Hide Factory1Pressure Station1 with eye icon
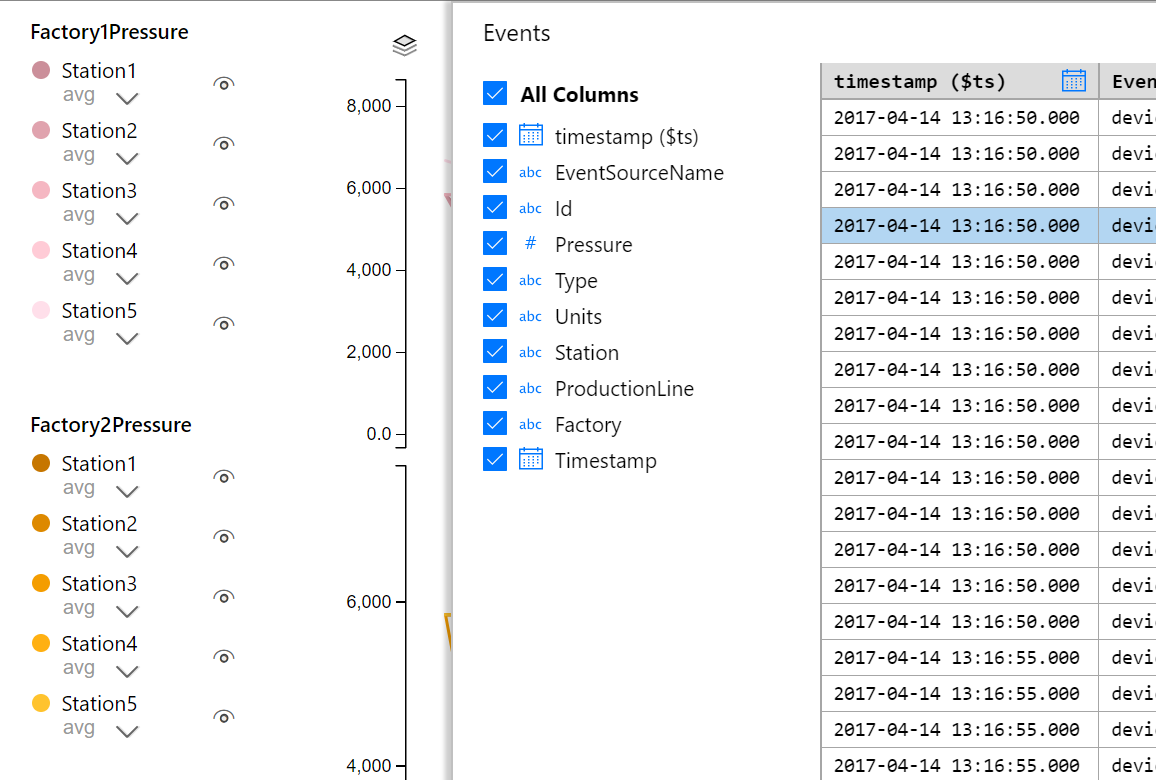The image size is (1156, 780). pos(224,84)
